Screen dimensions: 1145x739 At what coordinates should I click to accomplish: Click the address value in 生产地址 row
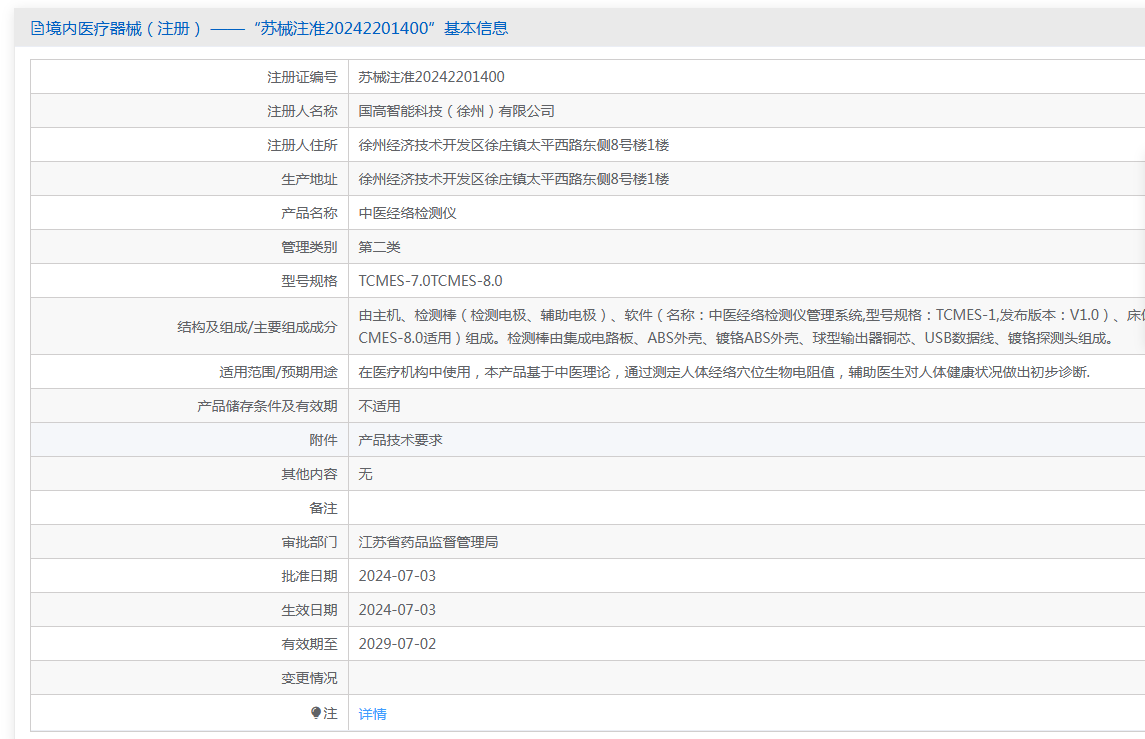(513, 179)
